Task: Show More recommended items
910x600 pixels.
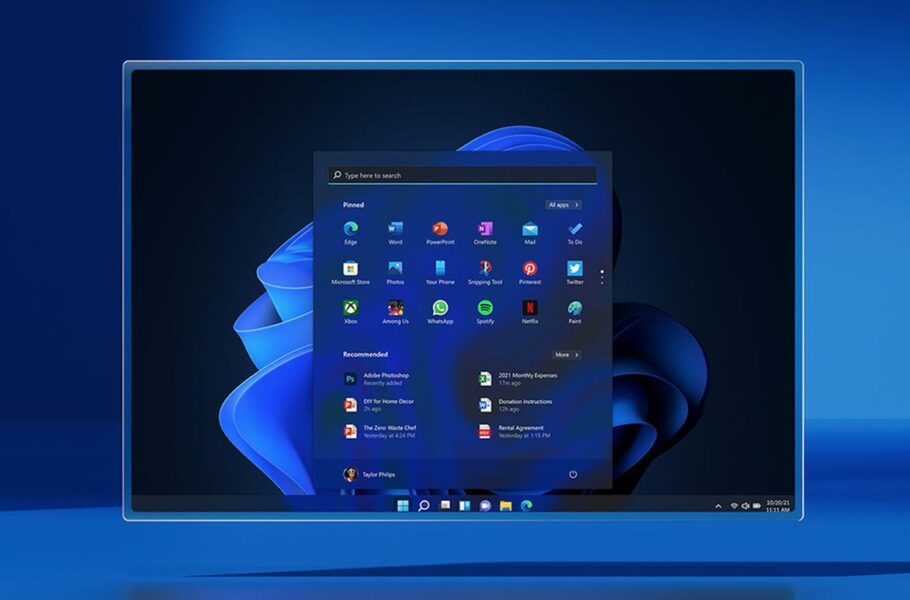Action: click(566, 355)
